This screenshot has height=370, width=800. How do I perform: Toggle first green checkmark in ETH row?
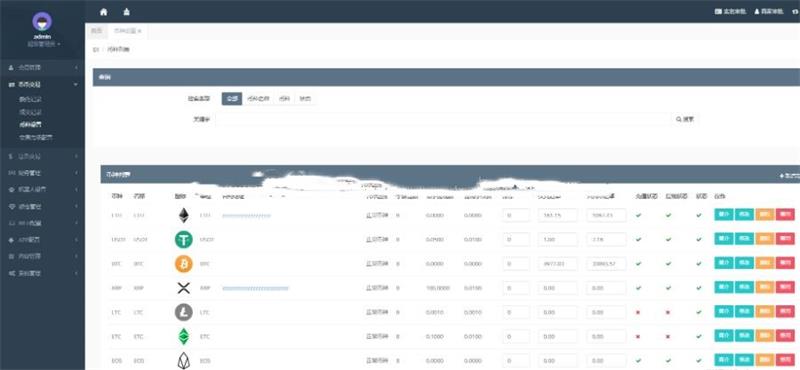tap(638, 215)
